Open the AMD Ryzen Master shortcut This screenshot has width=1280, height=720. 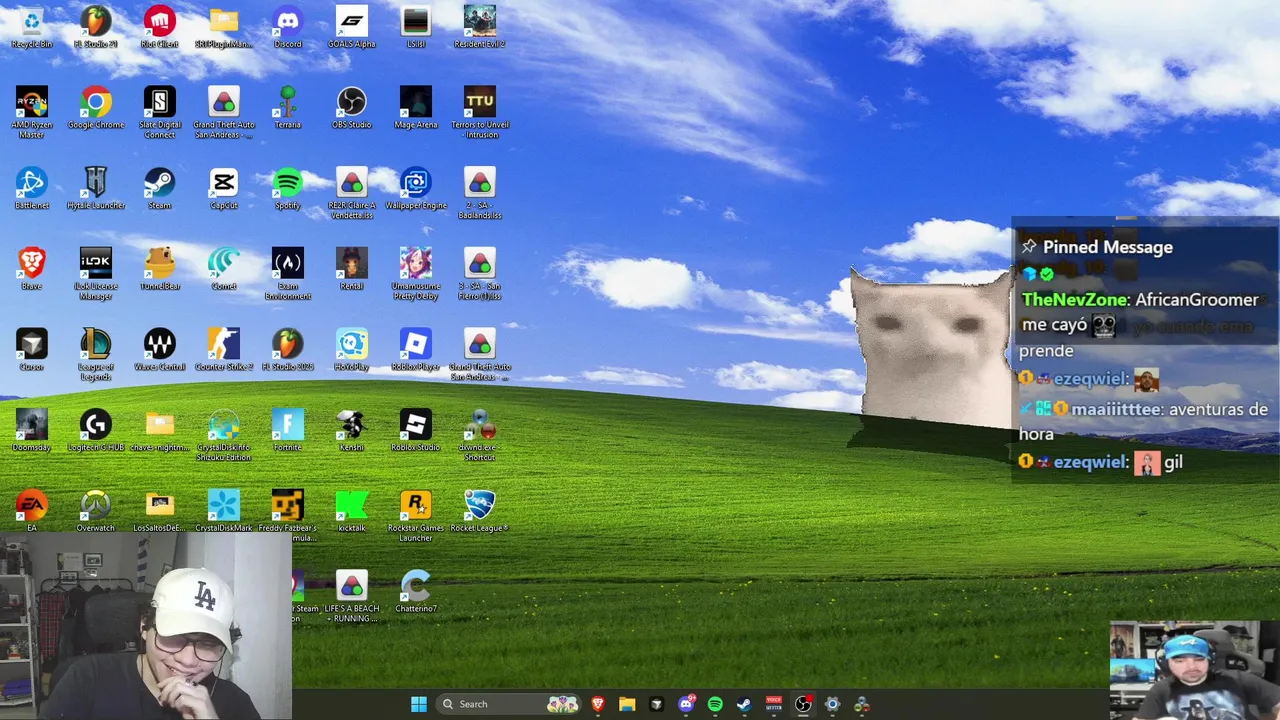pos(32,112)
